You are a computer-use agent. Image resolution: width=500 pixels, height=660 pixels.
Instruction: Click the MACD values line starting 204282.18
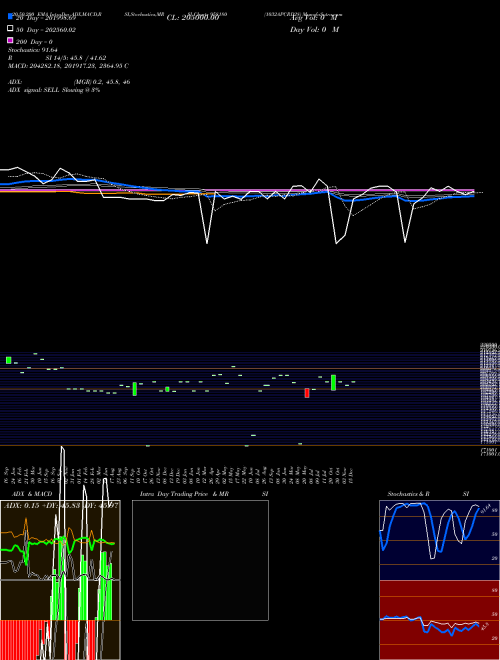coord(68,66)
